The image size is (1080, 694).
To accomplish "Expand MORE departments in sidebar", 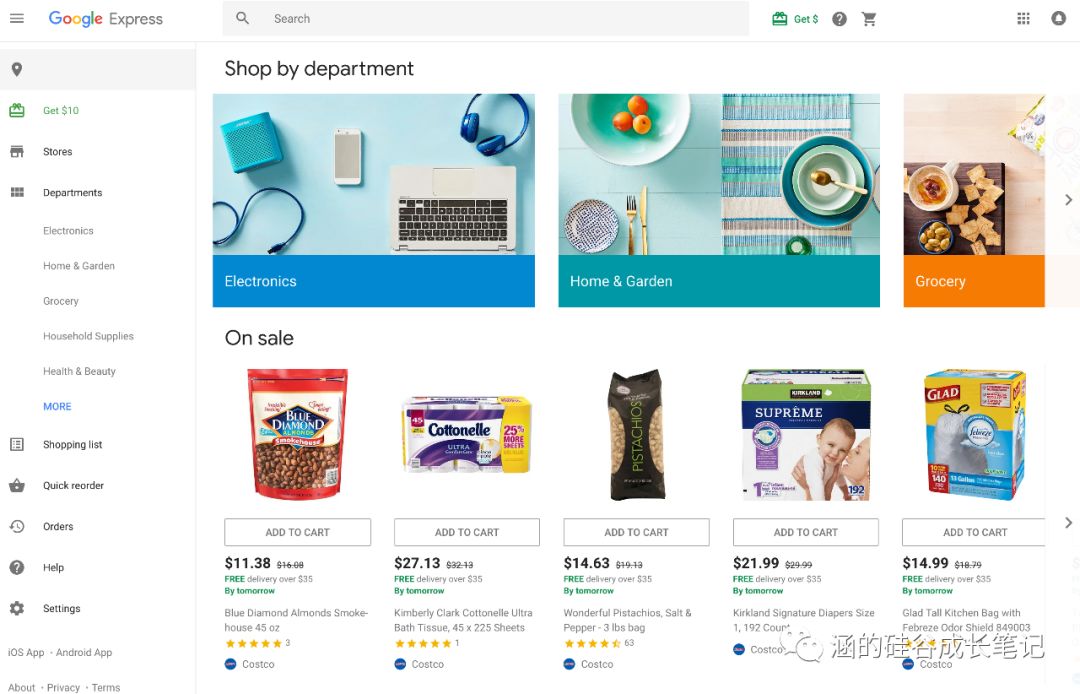I will click(x=57, y=406).
